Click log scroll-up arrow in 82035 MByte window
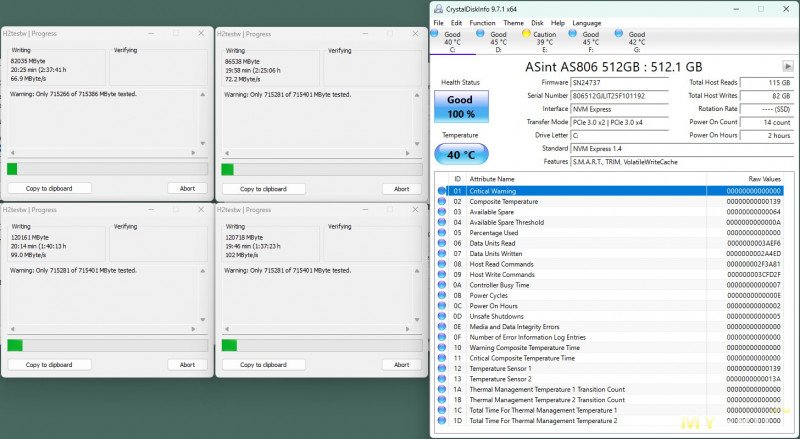 pos(203,94)
